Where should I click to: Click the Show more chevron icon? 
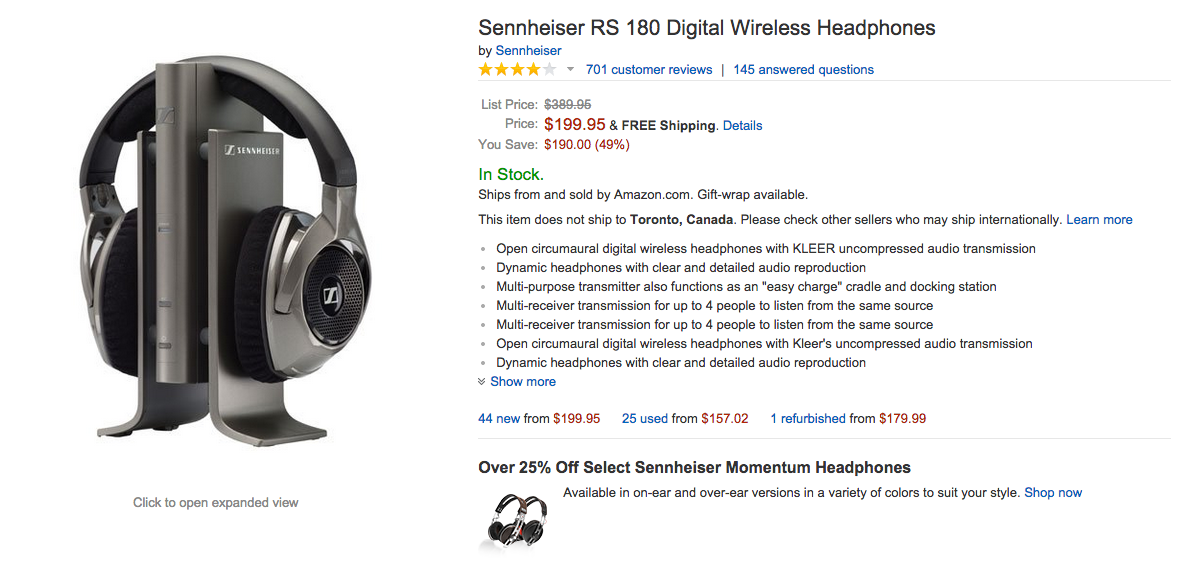tap(482, 382)
